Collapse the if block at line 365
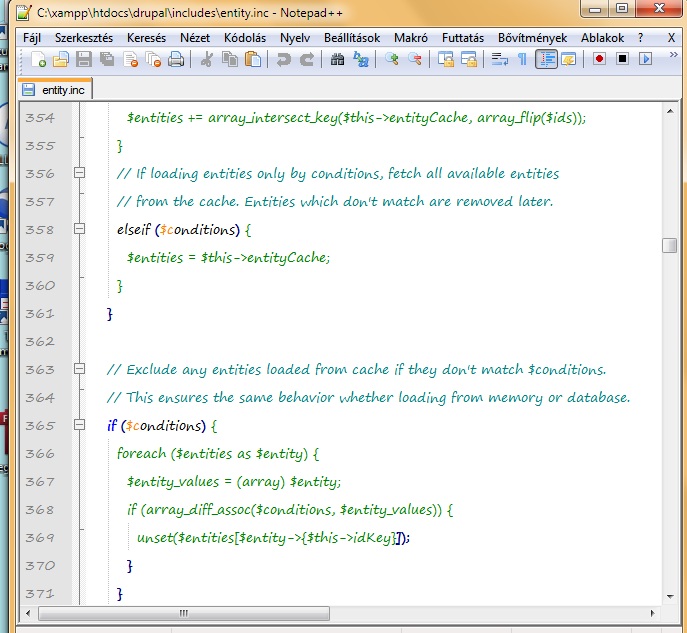The width and height of the screenshot is (687, 633). 79,424
